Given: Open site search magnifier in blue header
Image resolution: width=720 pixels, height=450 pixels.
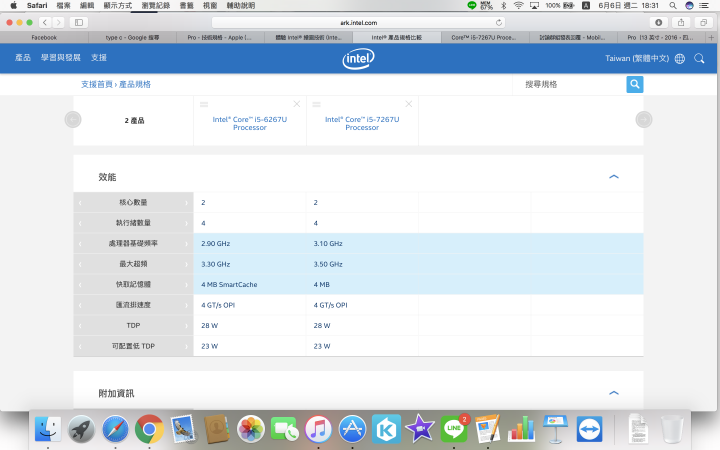Looking at the screenshot, I should 699,58.
